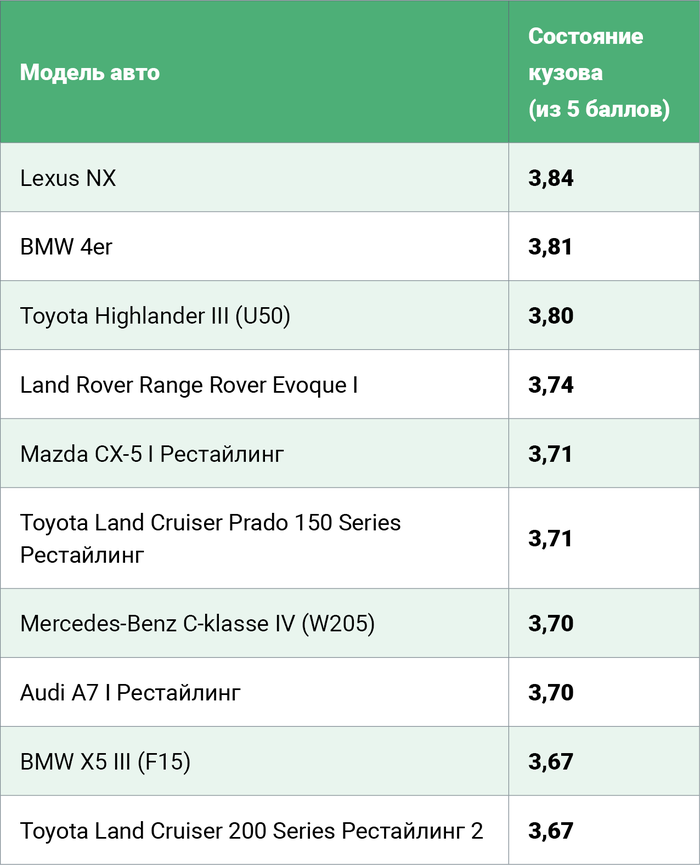Click the Audi A7 score value
This screenshot has width=700, height=865.
(550, 692)
